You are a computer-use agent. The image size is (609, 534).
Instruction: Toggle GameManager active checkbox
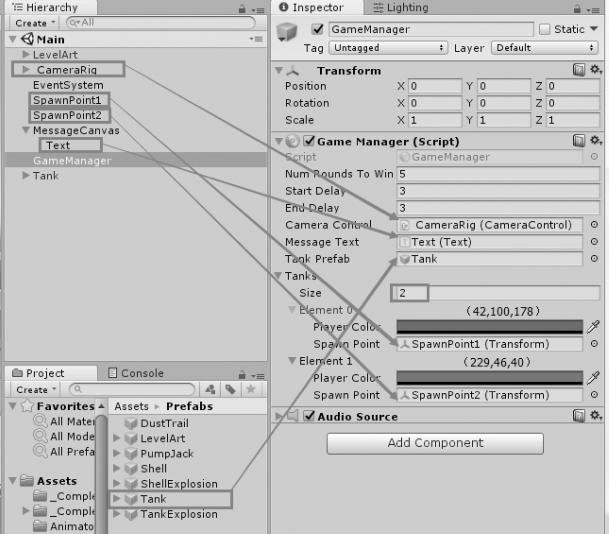(x=317, y=29)
